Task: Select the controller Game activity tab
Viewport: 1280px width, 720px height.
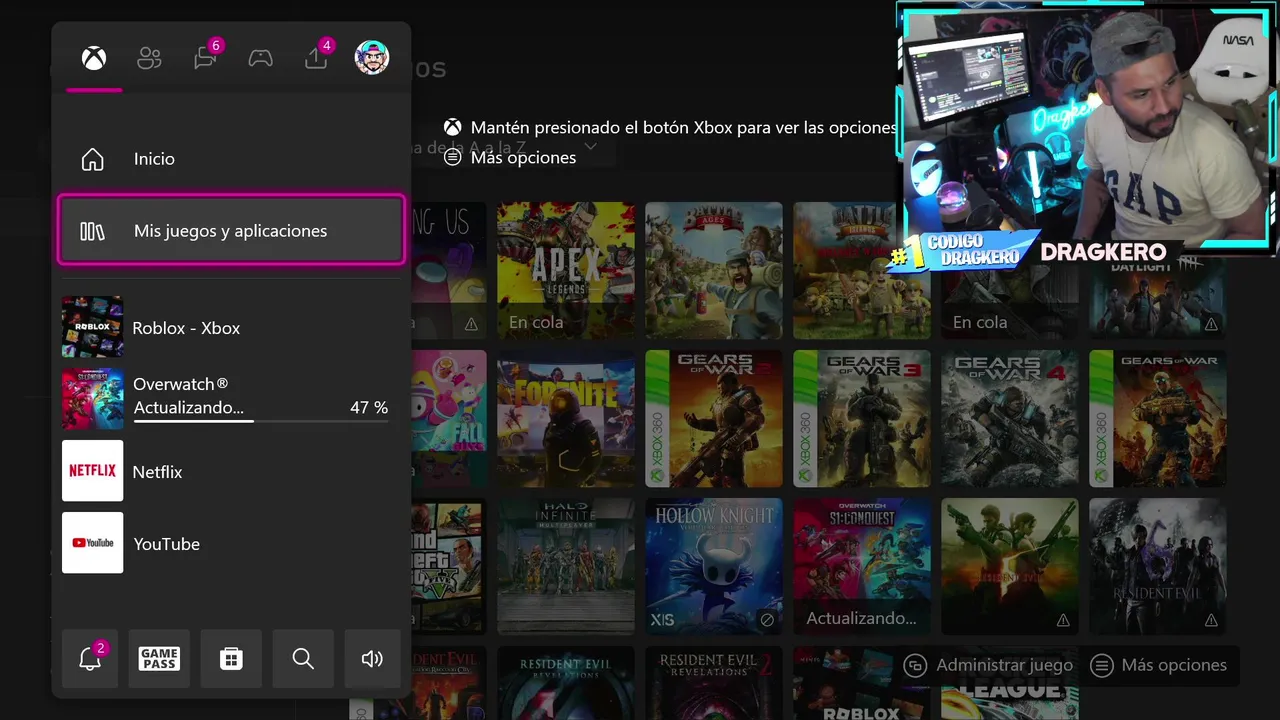Action: [x=260, y=58]
